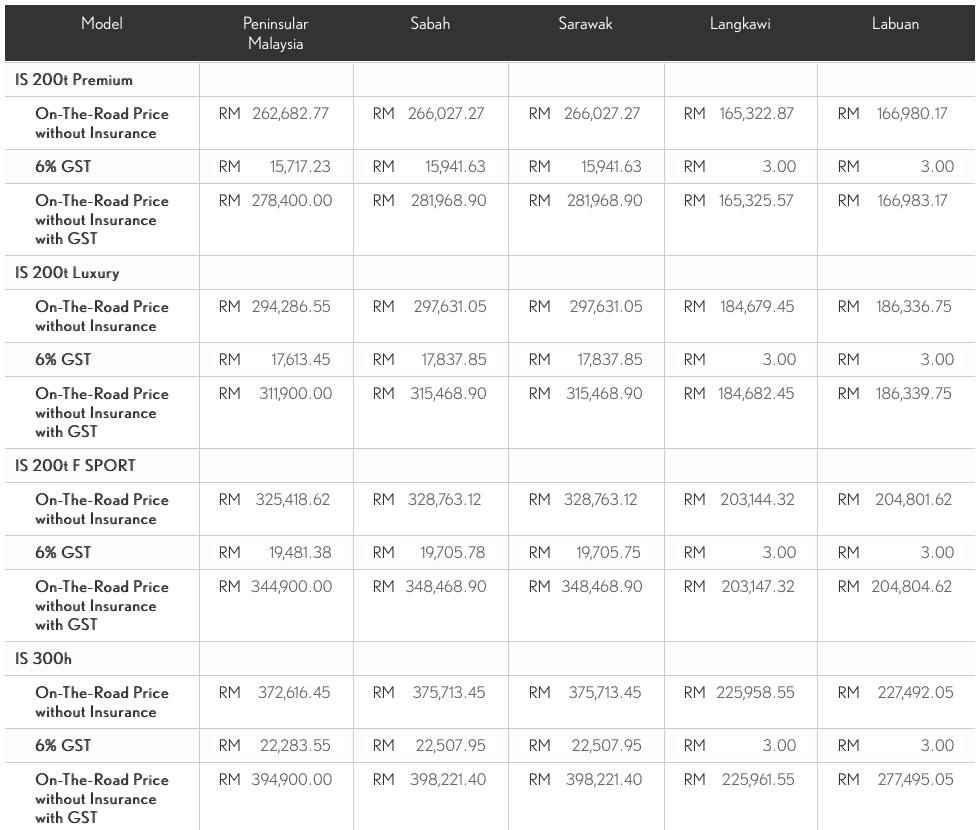
Task: Click Langkawi price 184,682.45
Action: click(x=756, y=394)
